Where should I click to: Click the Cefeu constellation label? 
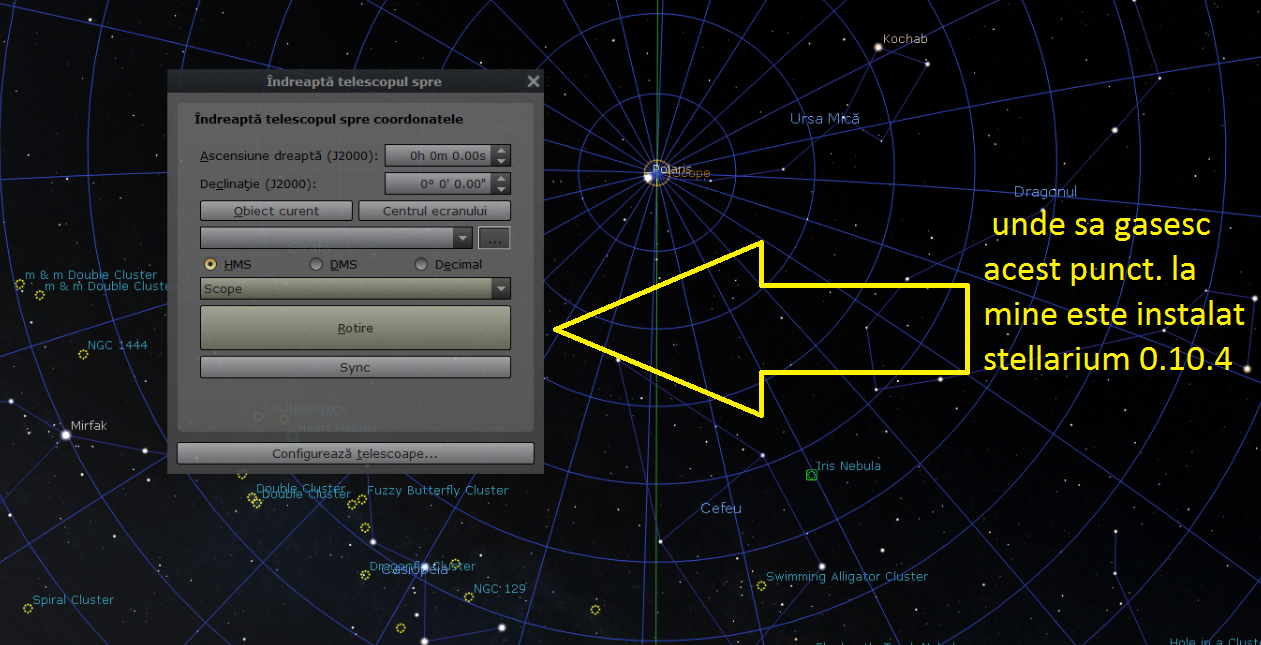point(720,508)
